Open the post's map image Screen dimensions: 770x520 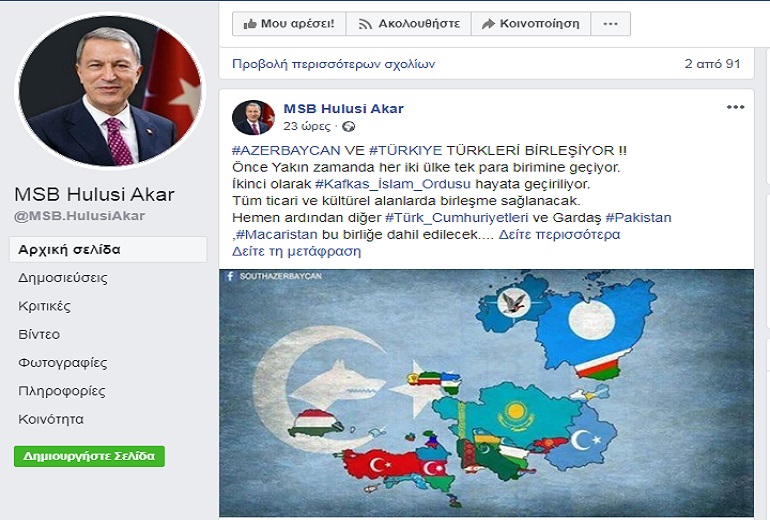tap(486, 393)
